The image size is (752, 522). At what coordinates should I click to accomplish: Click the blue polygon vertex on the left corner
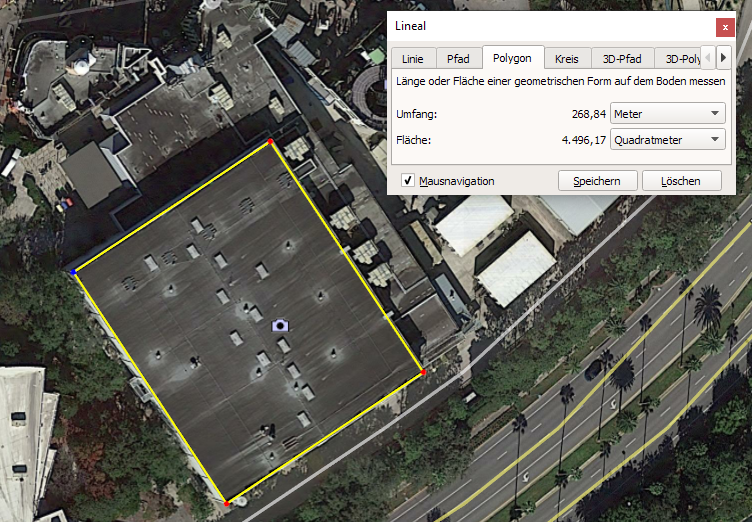click(74, 271)
